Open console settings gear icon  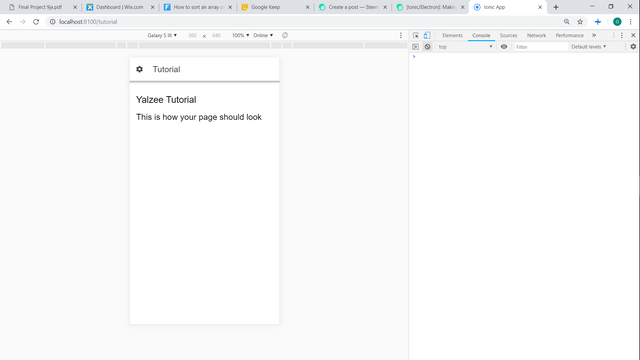point(633,47)
